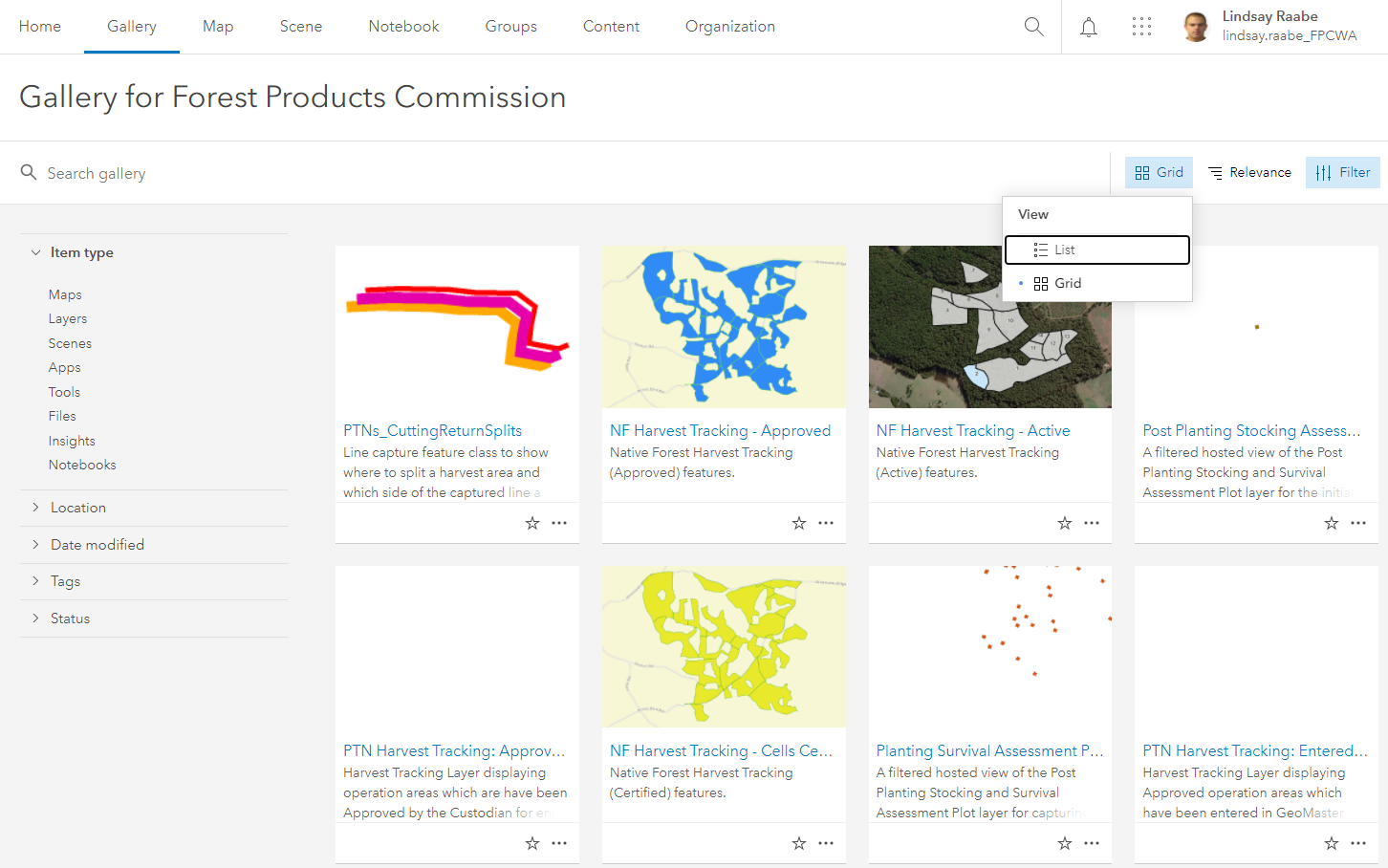The height and width of the screenshot is (868, 1388).
Task: Open the Notebook tab
Action: tap(404, 27)
